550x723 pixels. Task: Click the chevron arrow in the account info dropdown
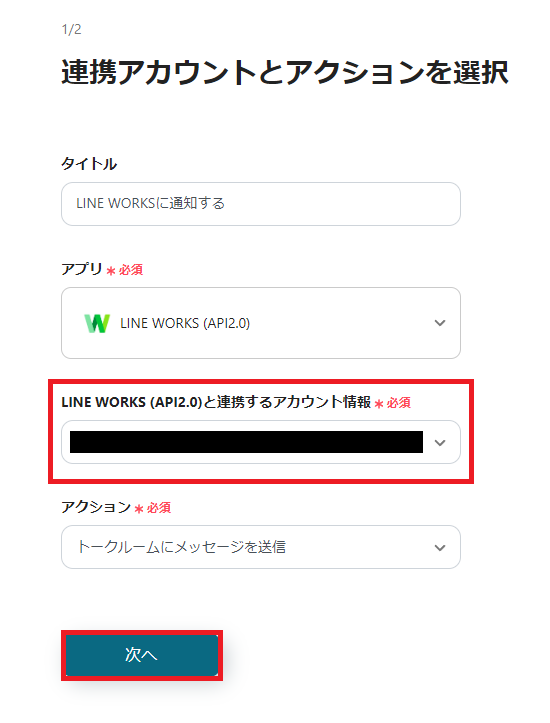pos(440,443)
